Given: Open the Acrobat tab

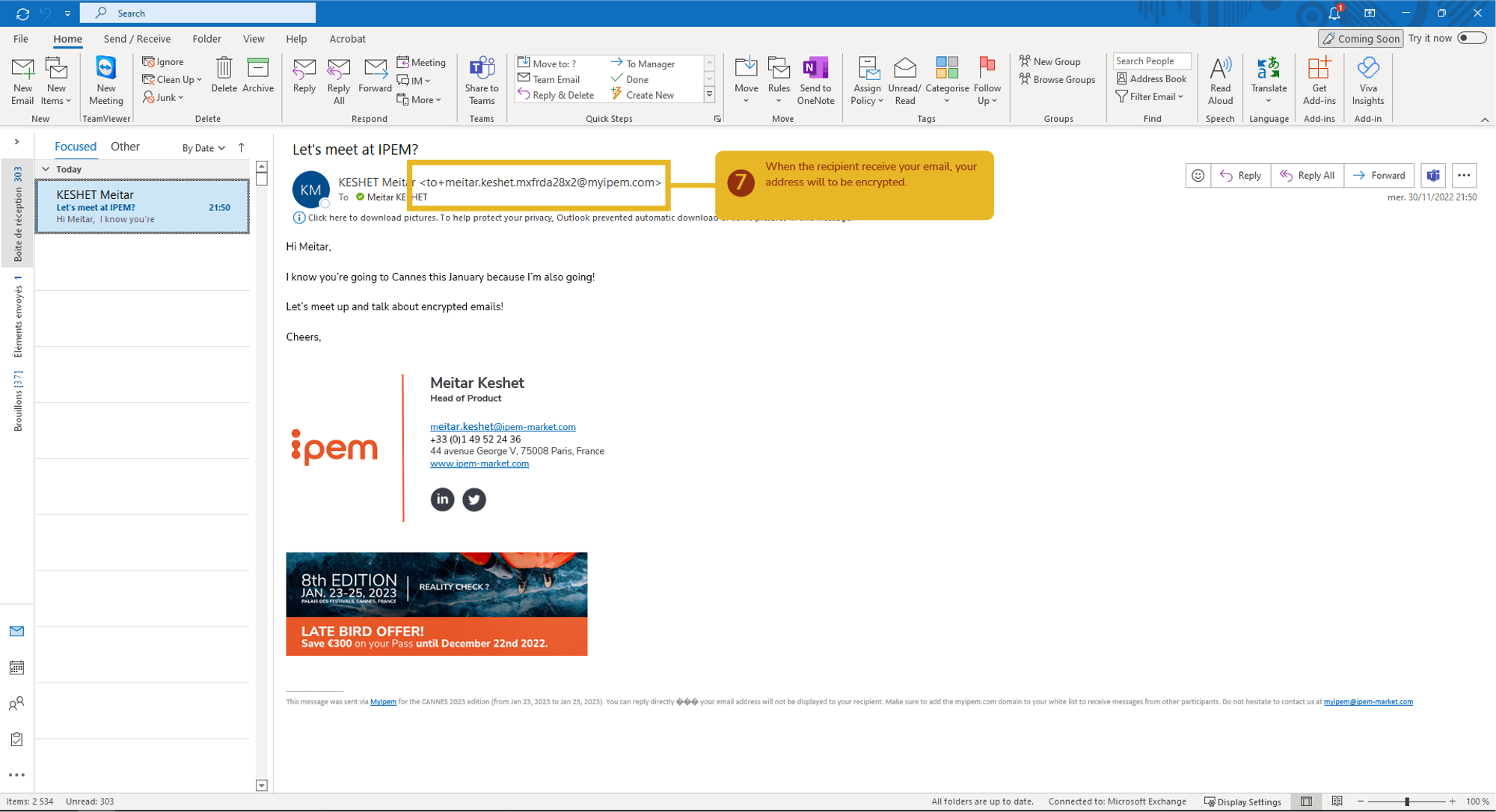Looking at the screenshot, I should (347, 39).
